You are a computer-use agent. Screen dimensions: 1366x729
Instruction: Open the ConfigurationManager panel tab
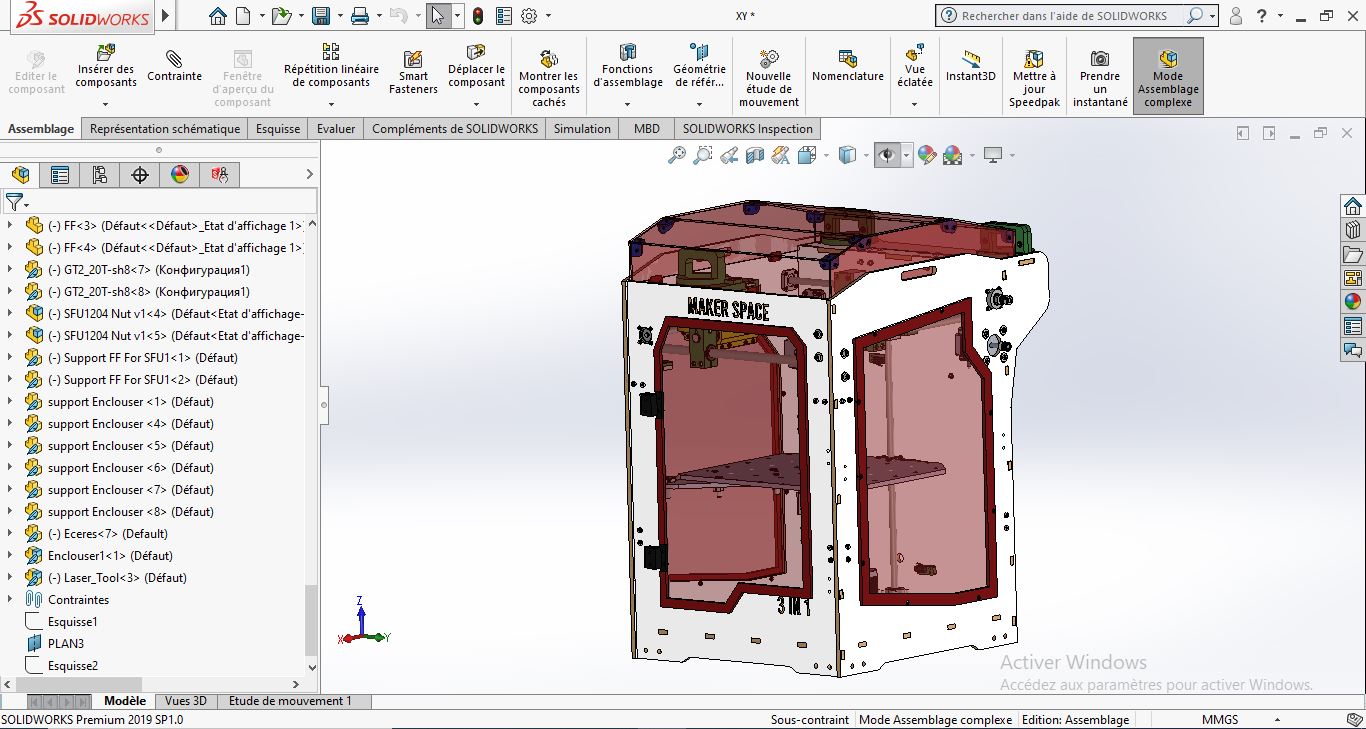pos(100,175)
